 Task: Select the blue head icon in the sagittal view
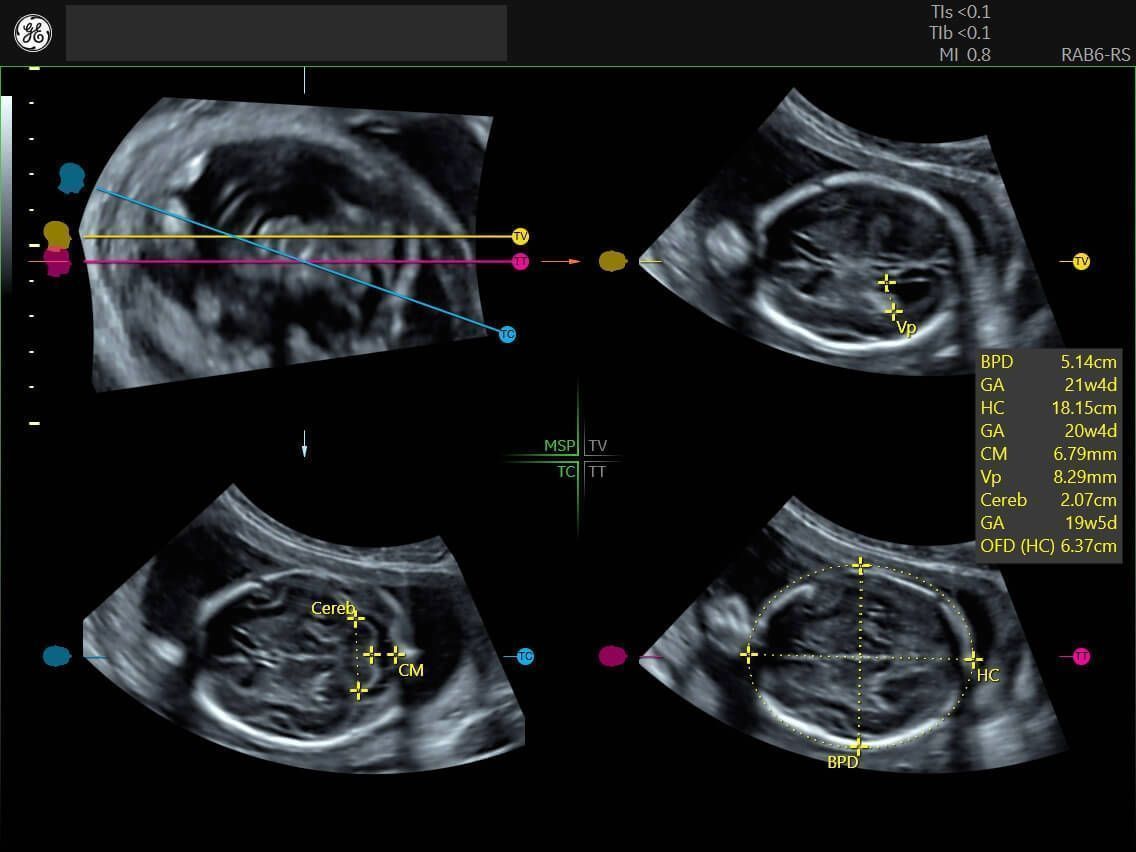pyautogui.click(x=70, y=178)
